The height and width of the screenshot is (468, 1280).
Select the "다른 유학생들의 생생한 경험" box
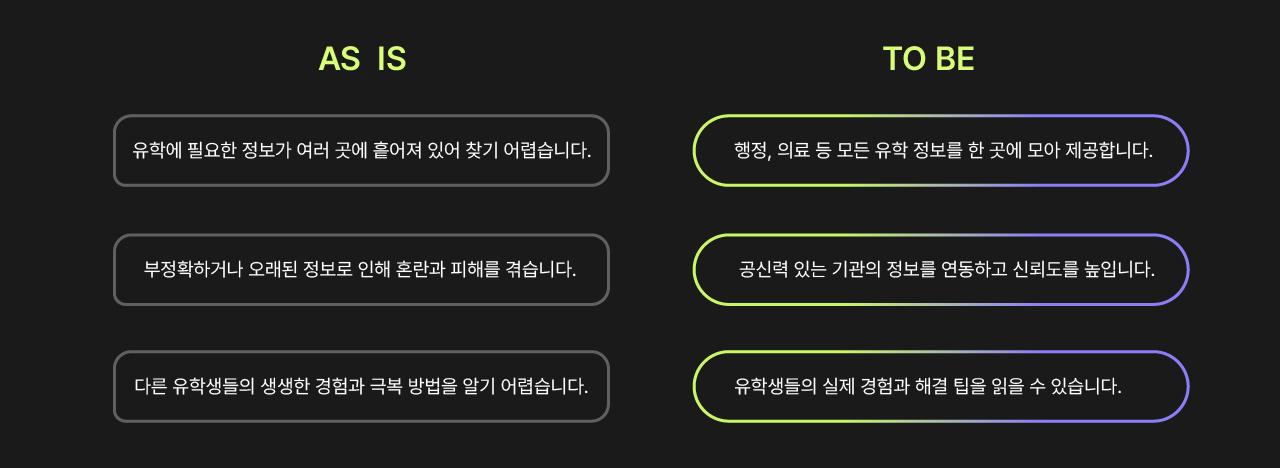coord(361,386)
